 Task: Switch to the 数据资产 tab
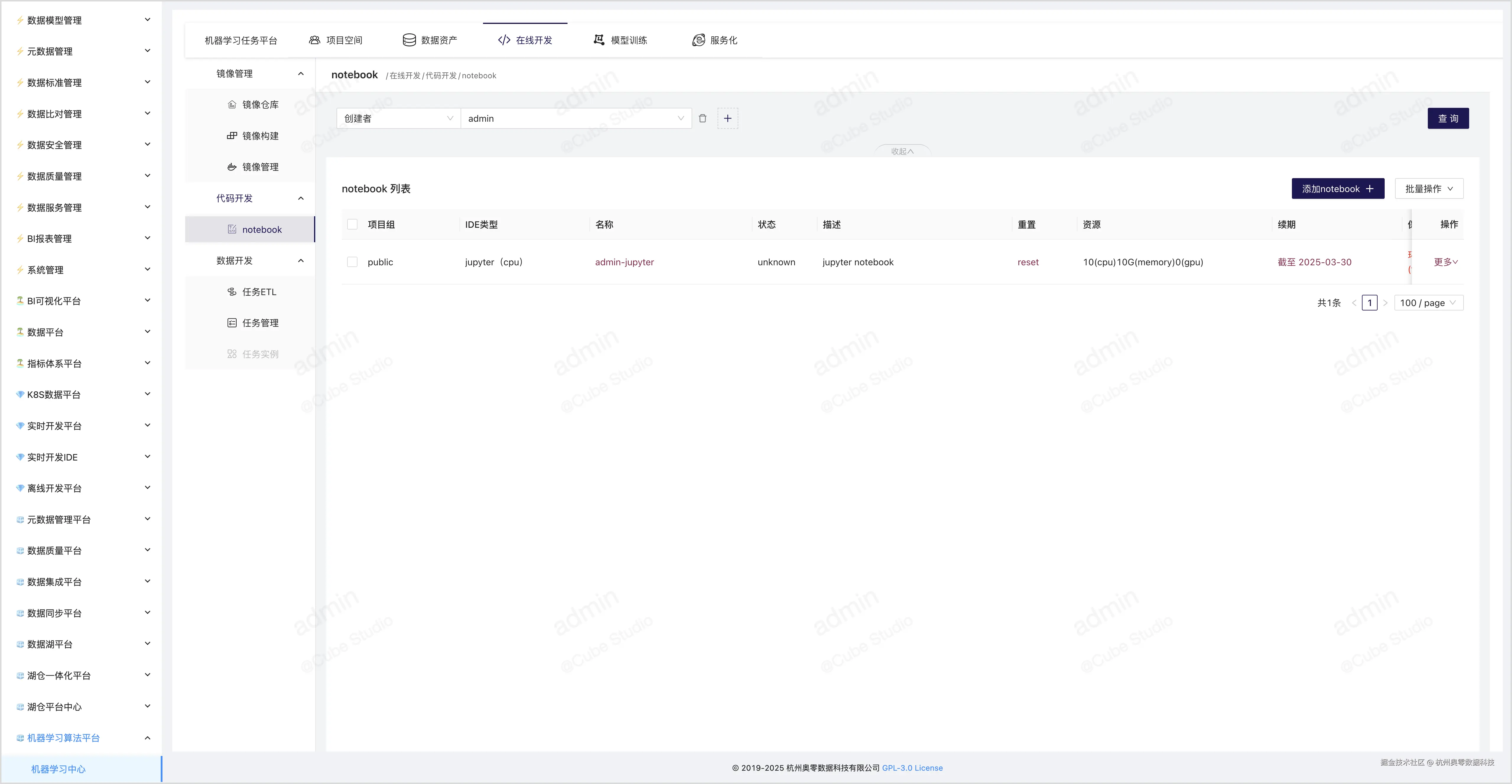(430, 40)
